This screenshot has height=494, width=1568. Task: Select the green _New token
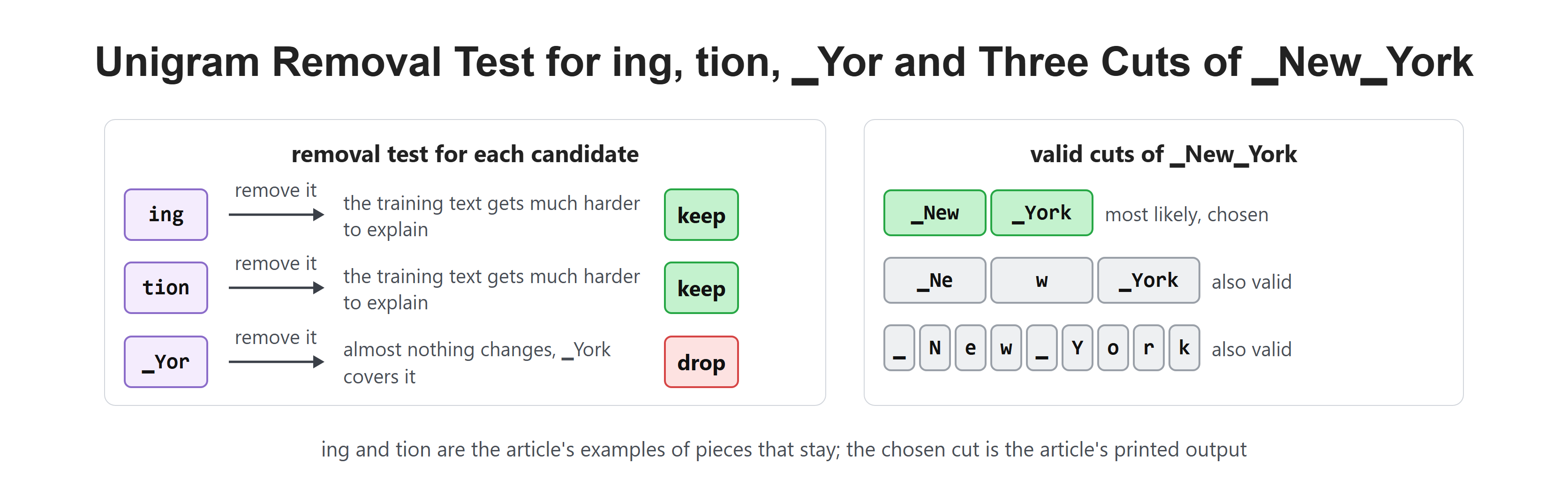[x=935, y=213]
